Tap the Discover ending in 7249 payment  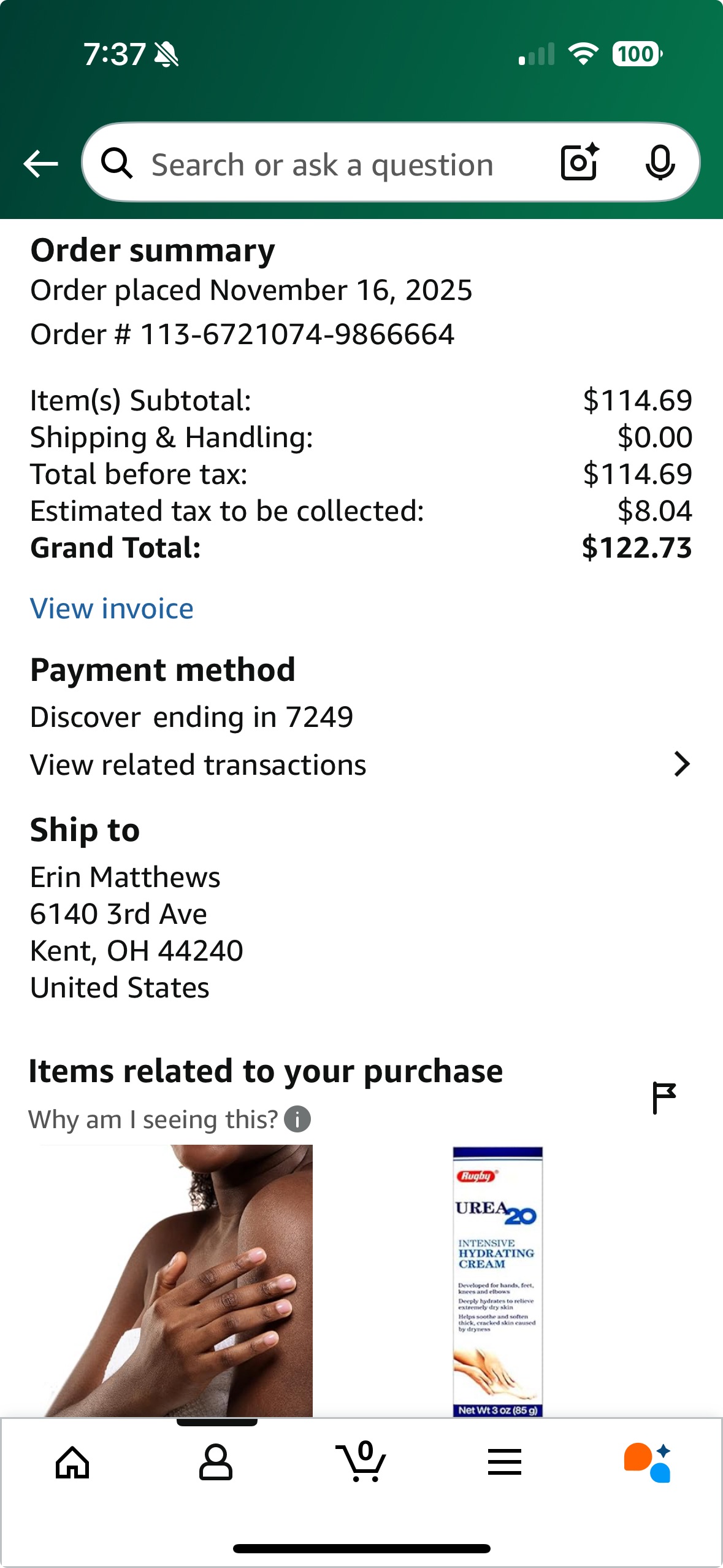[x=191, y=717]
